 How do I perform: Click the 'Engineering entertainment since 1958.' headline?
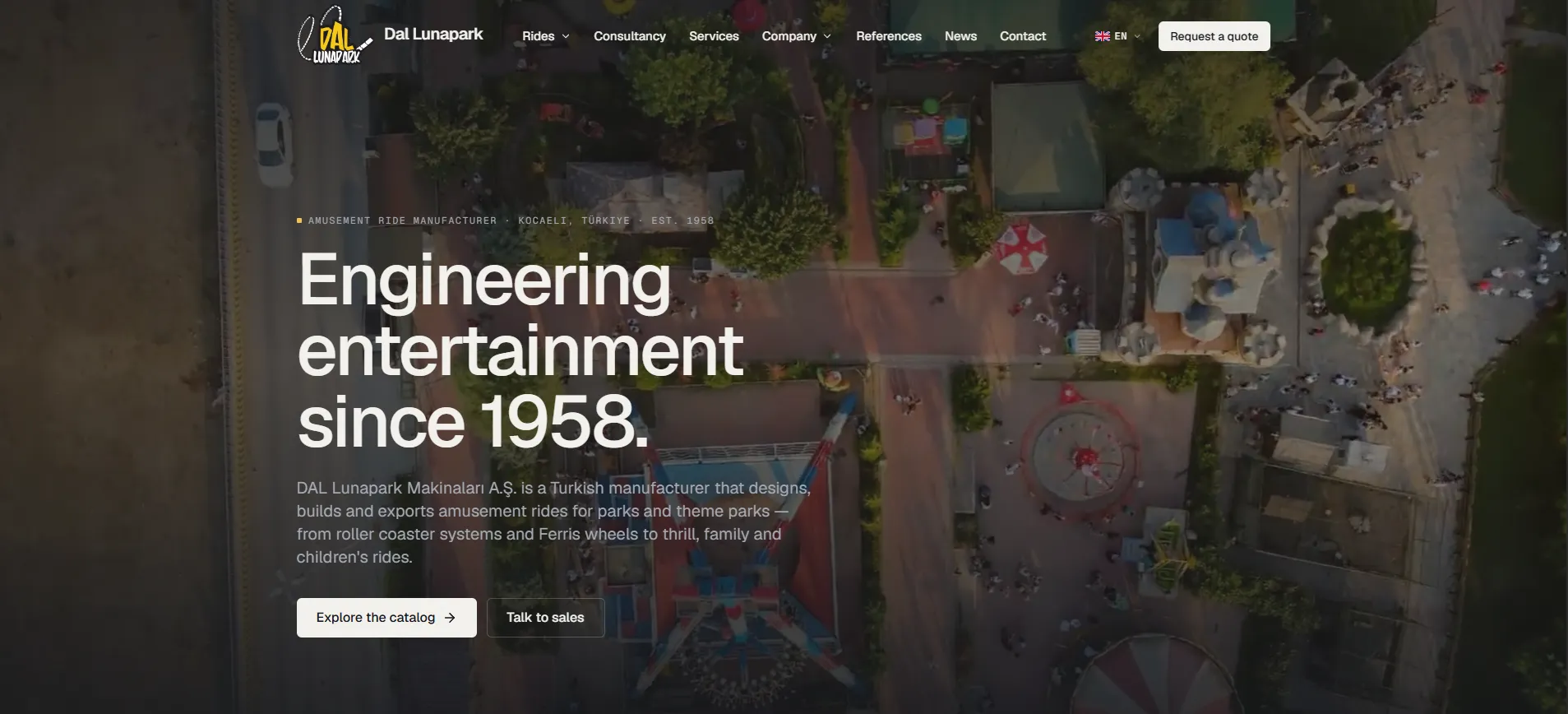pos(520,350)
